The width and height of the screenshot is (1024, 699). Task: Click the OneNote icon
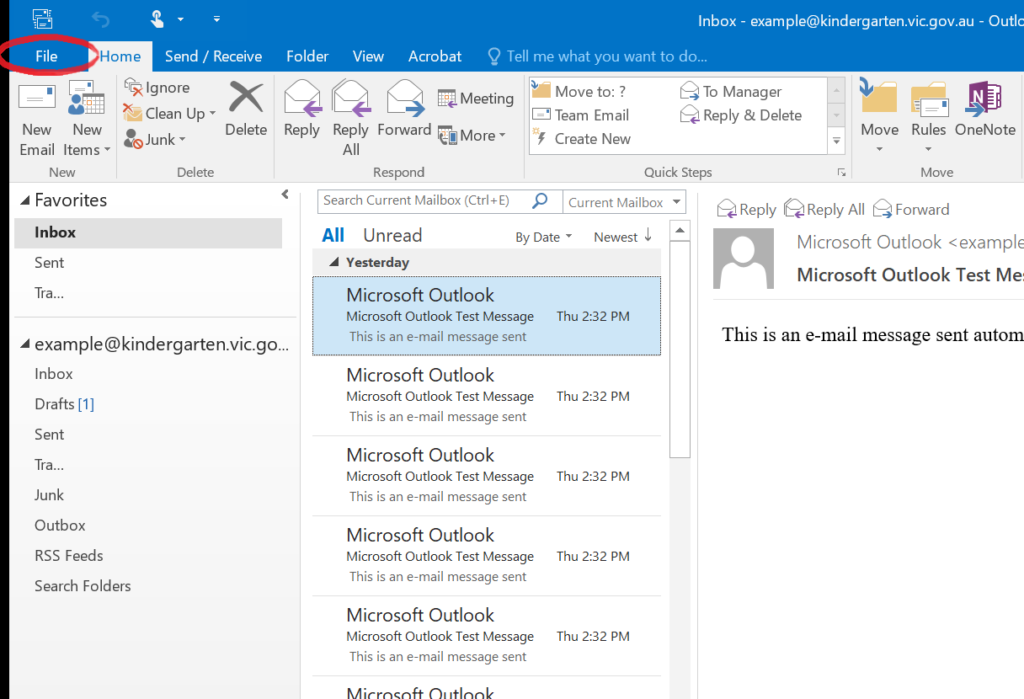coord(984,98)
